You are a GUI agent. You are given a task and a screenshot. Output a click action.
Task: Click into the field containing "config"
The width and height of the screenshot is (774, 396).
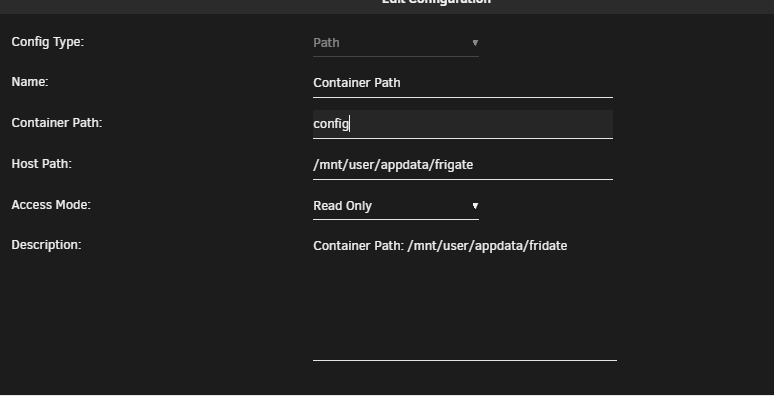pos(463,124)
